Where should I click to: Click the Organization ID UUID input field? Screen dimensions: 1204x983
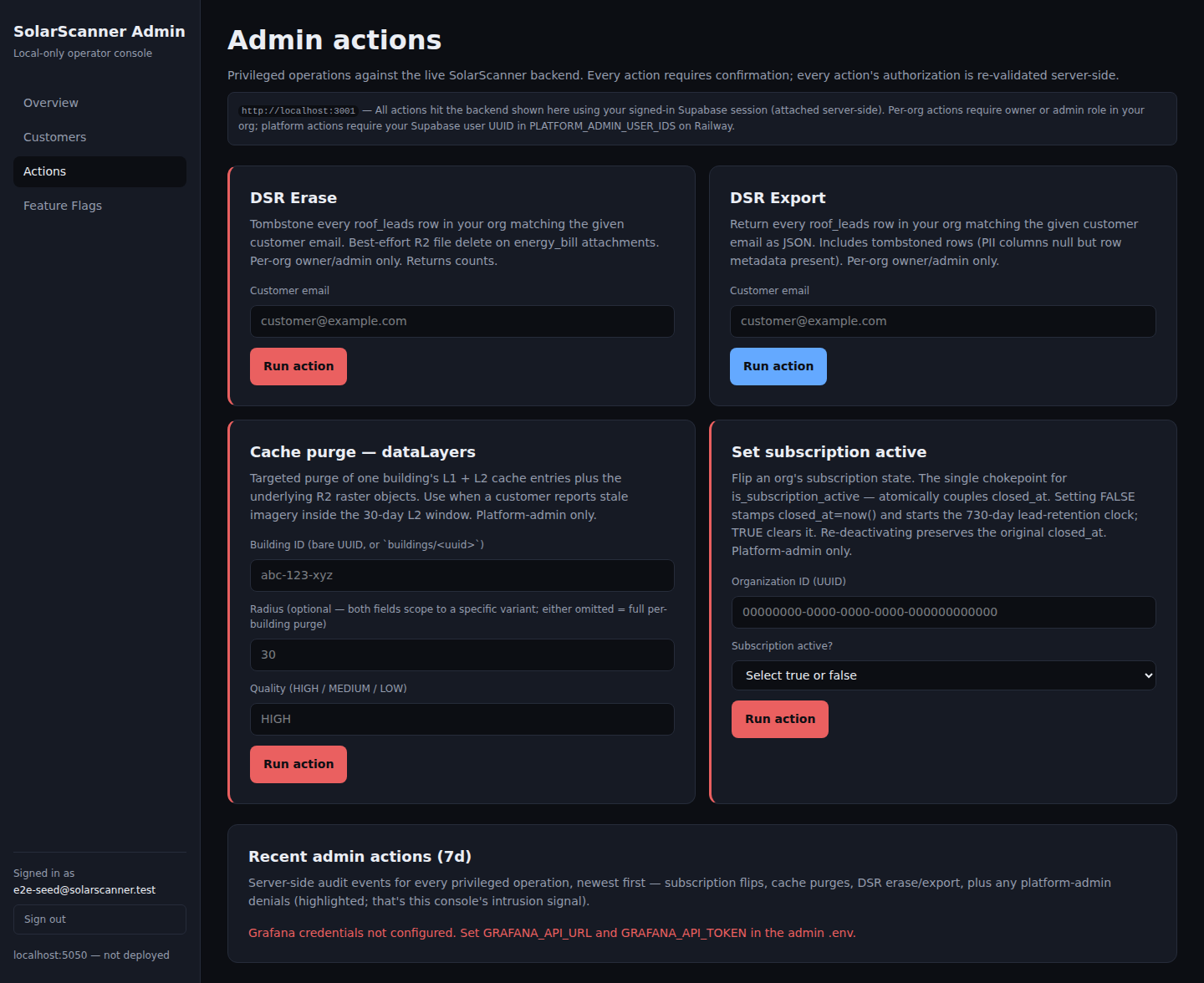click(944, 612)
